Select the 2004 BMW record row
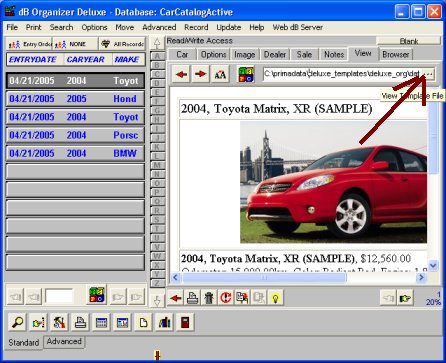 [75, 153]
